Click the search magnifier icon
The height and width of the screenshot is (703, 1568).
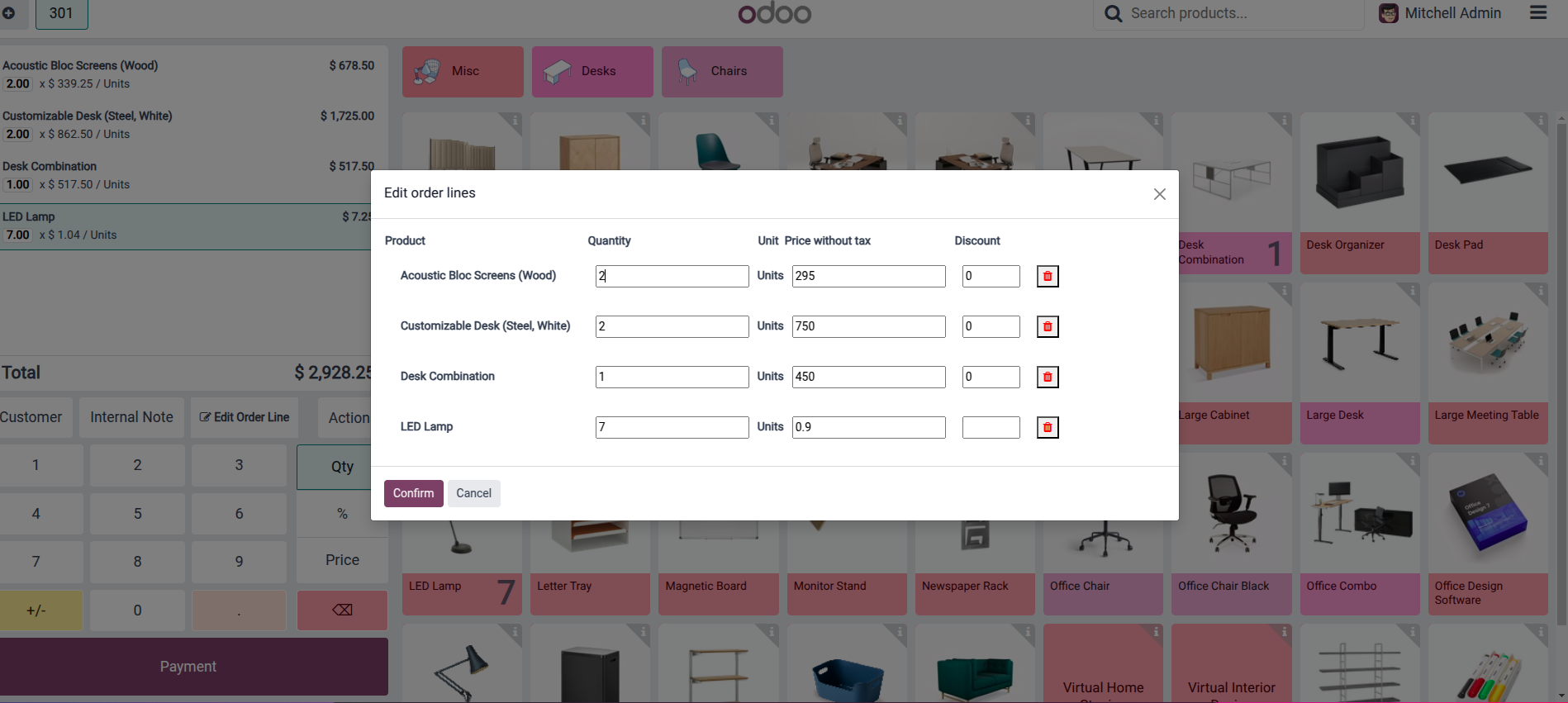[x=1114, y=14]
